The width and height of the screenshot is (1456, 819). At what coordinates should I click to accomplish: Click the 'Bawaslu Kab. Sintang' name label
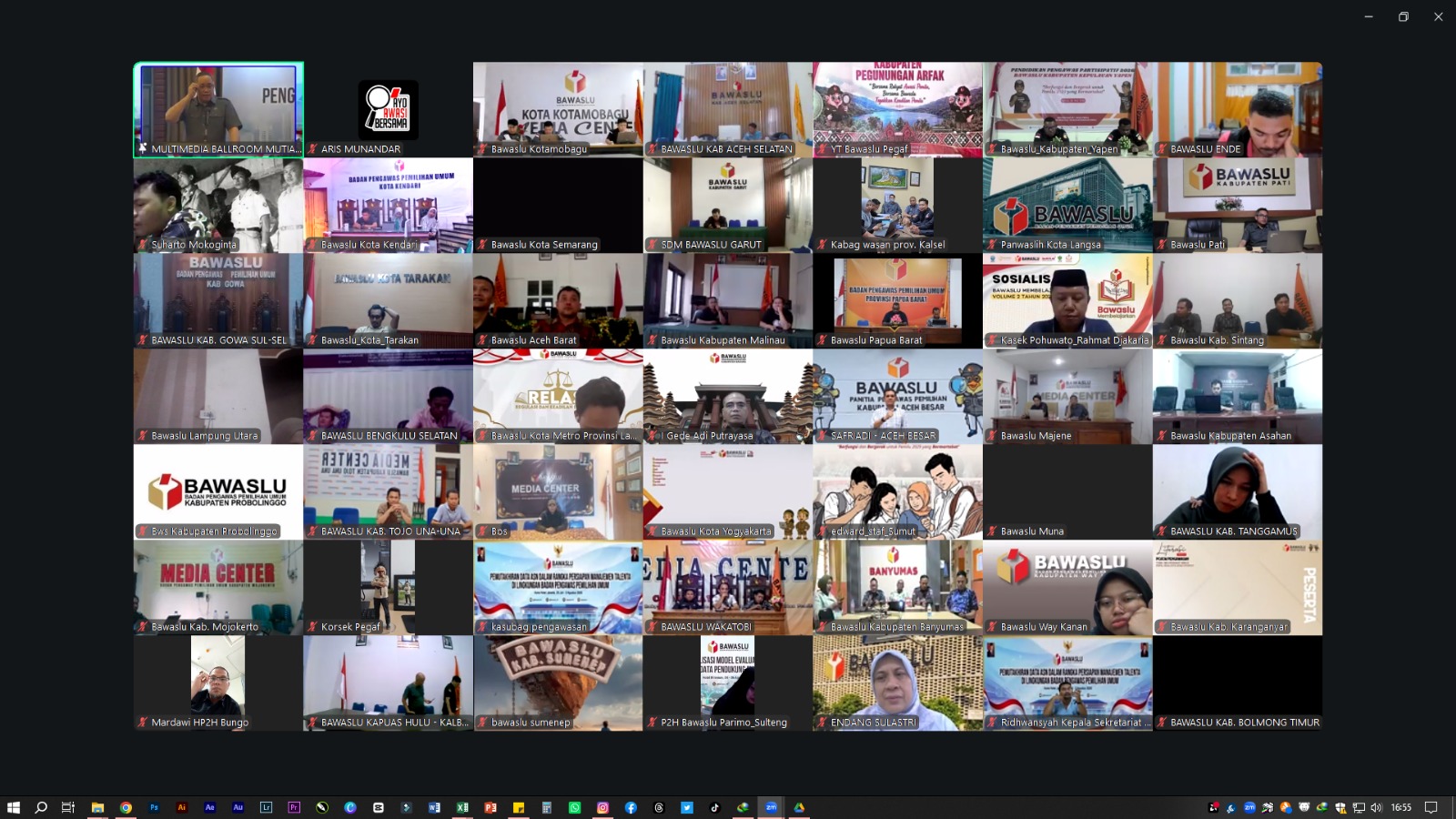(1218, 340)
